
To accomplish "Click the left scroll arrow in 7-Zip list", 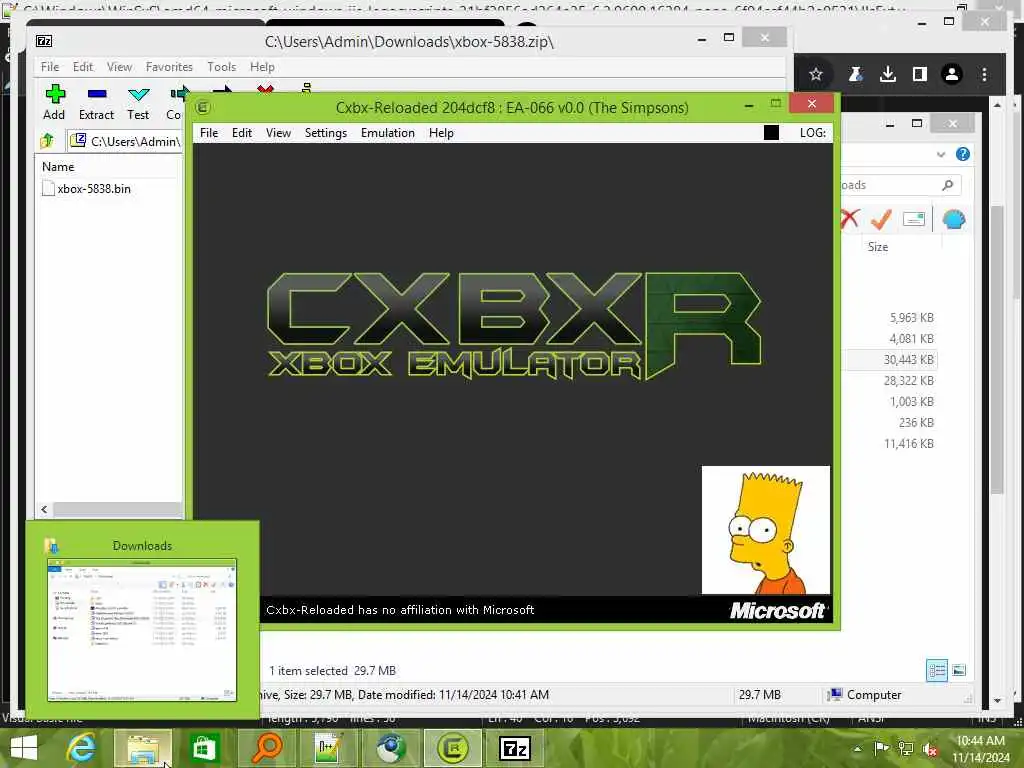I will [x=44, y=509].
